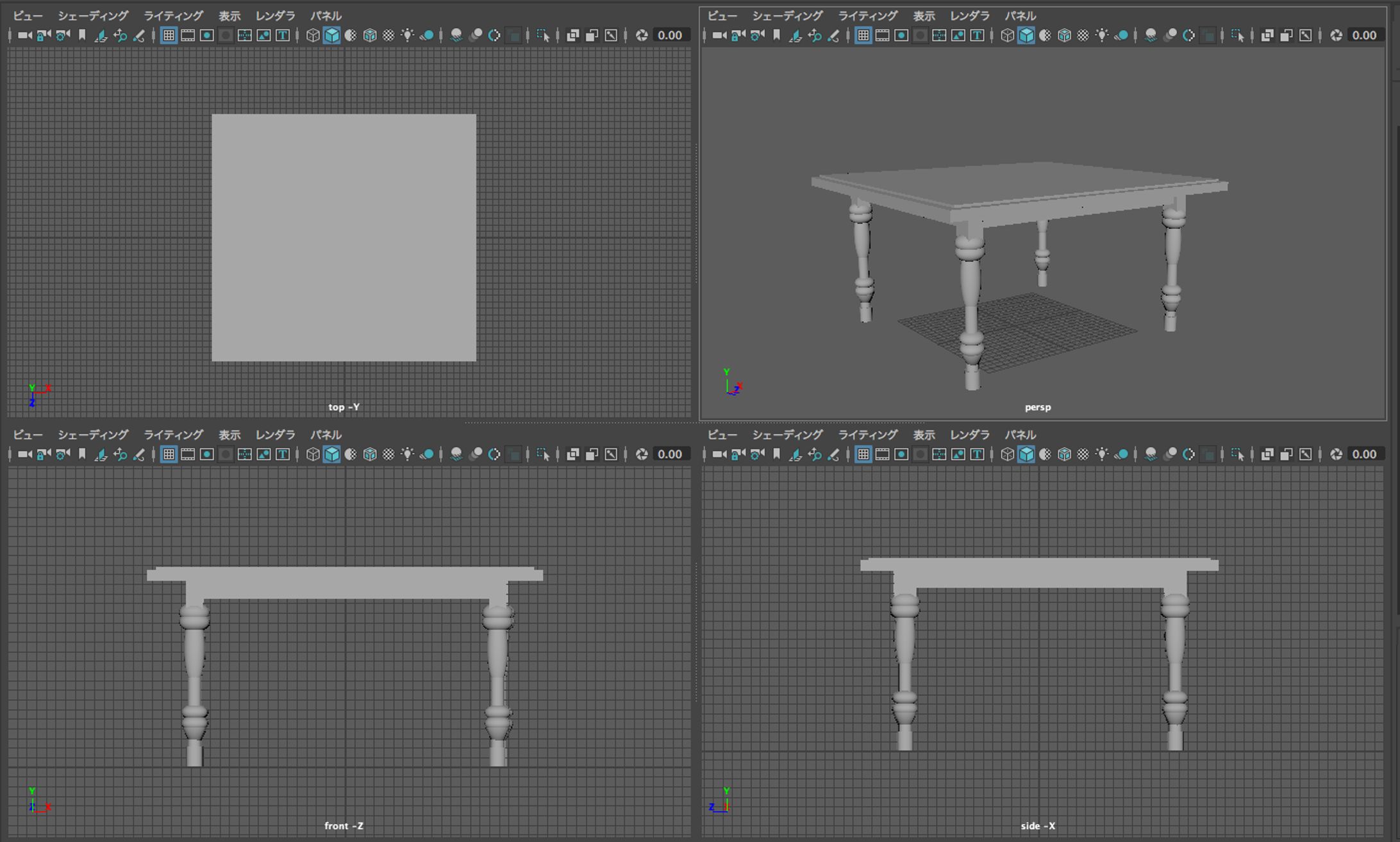Image resolution: width=1400 pixels, height=842 pixels.
Task: Open the ビュー menu in persp panel
Action: pyautogui.click(x=722, y=16)
